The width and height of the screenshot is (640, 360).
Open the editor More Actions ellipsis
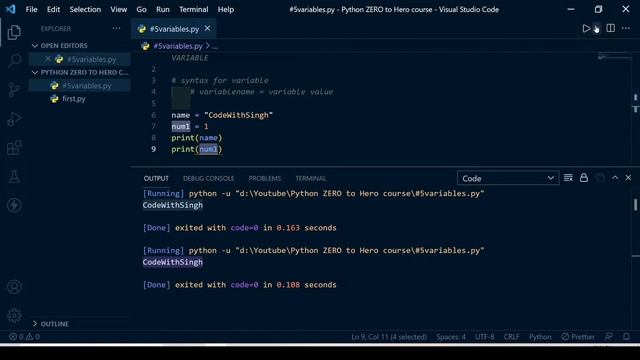(626, 28)
